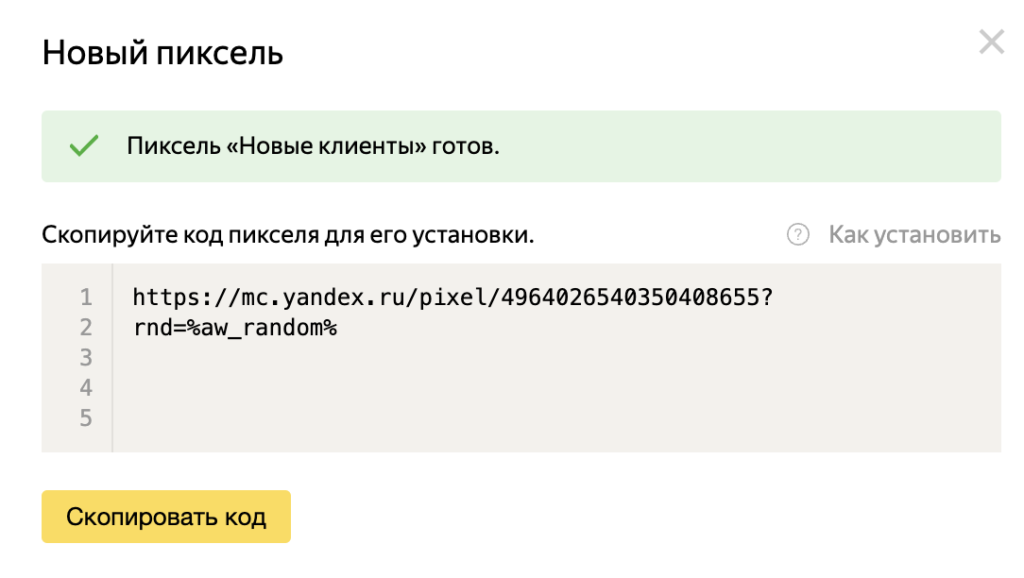The height and width of the screenshot is (578, 1024).
Task: Click empty line 5 of the code area
Action: tap(300, 417)
